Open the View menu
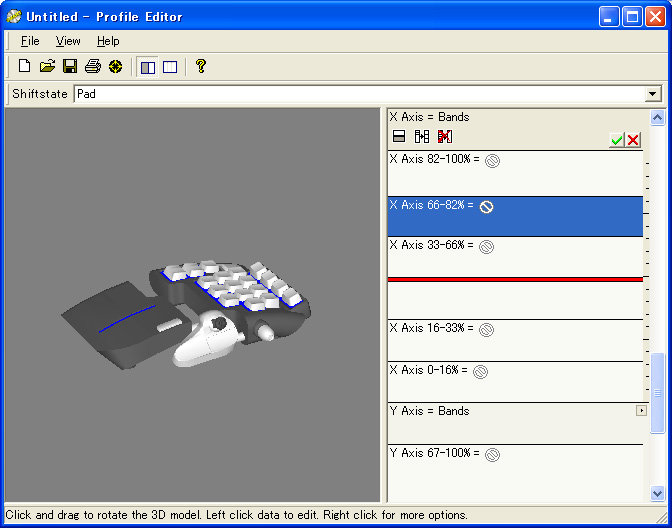 coord(68,41)
